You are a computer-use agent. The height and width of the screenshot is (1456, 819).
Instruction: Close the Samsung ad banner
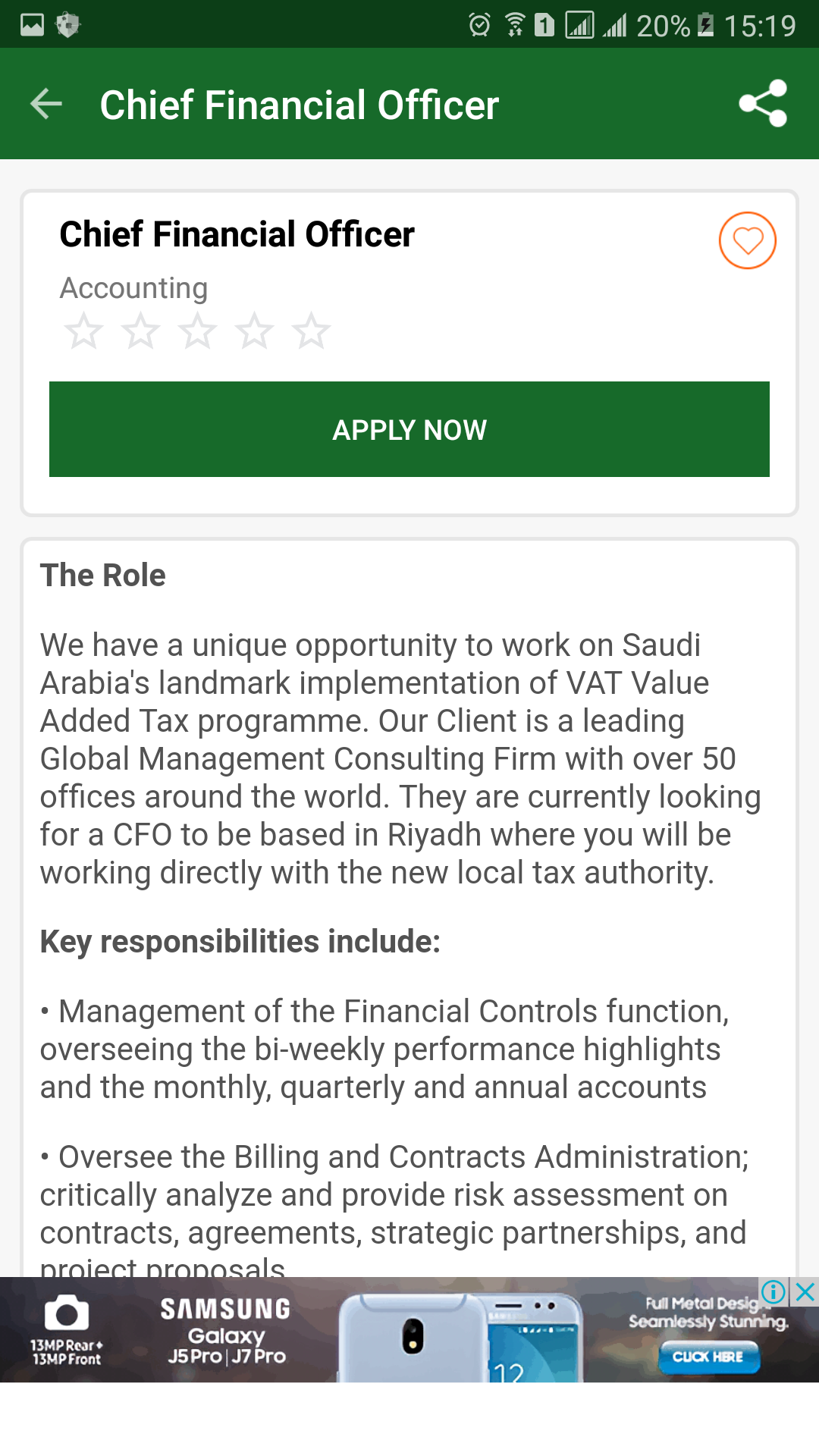[805, 1291]
